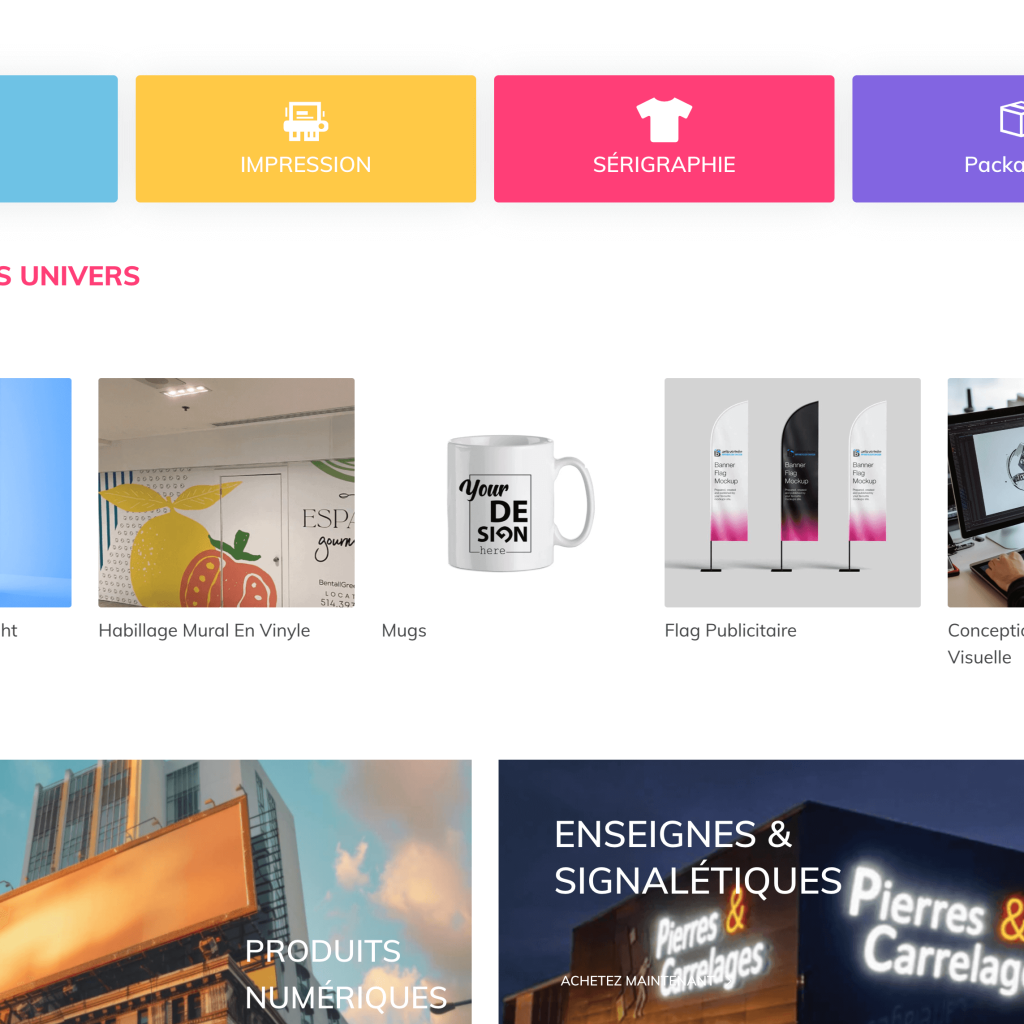Click the Conception Visuelle monitor image

985,492
